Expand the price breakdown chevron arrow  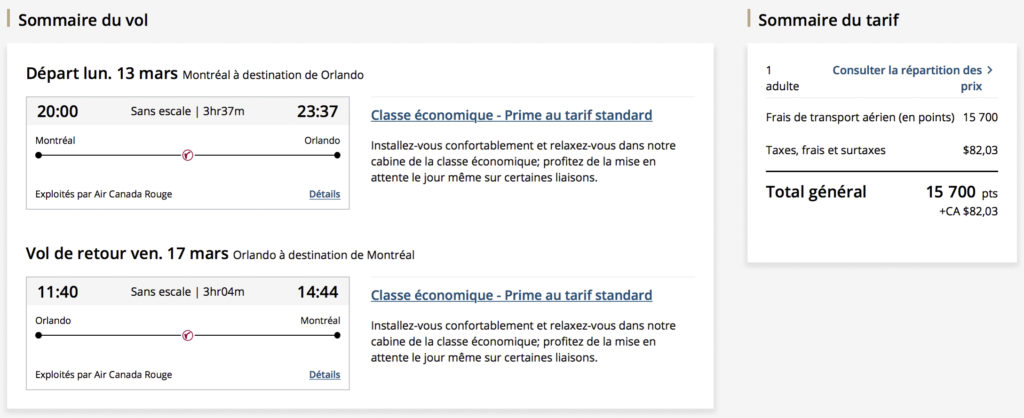(990, 70)
